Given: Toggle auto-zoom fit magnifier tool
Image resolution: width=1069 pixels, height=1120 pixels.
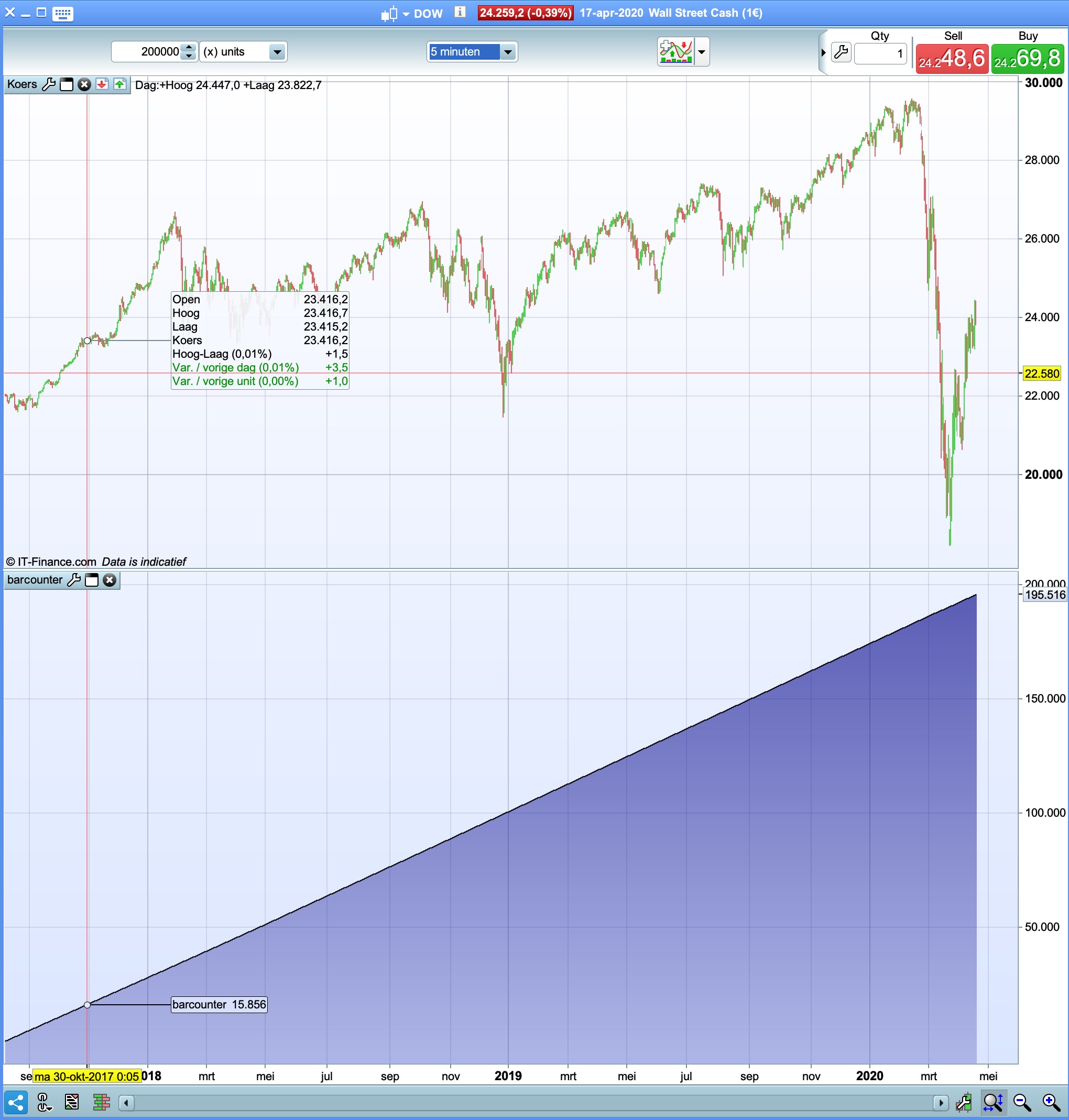Looking at the screenshot, I should point(992,1102).
